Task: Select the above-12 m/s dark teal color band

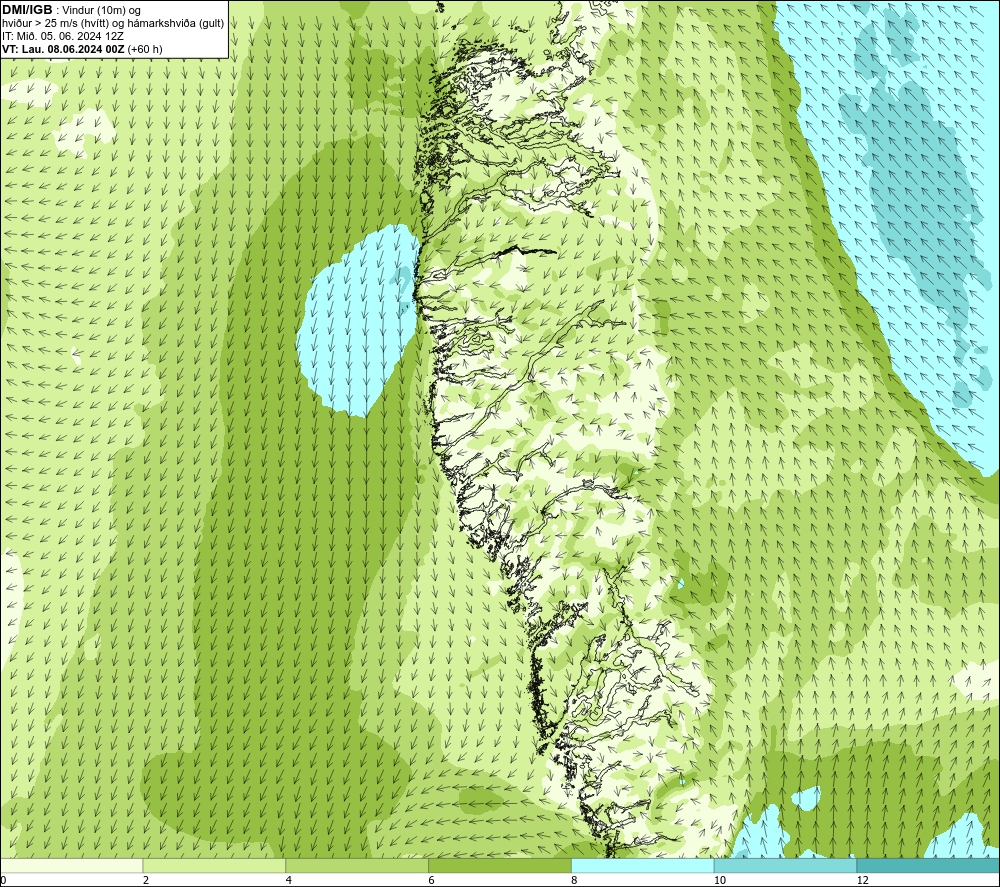Action: [x=929, y=865]
